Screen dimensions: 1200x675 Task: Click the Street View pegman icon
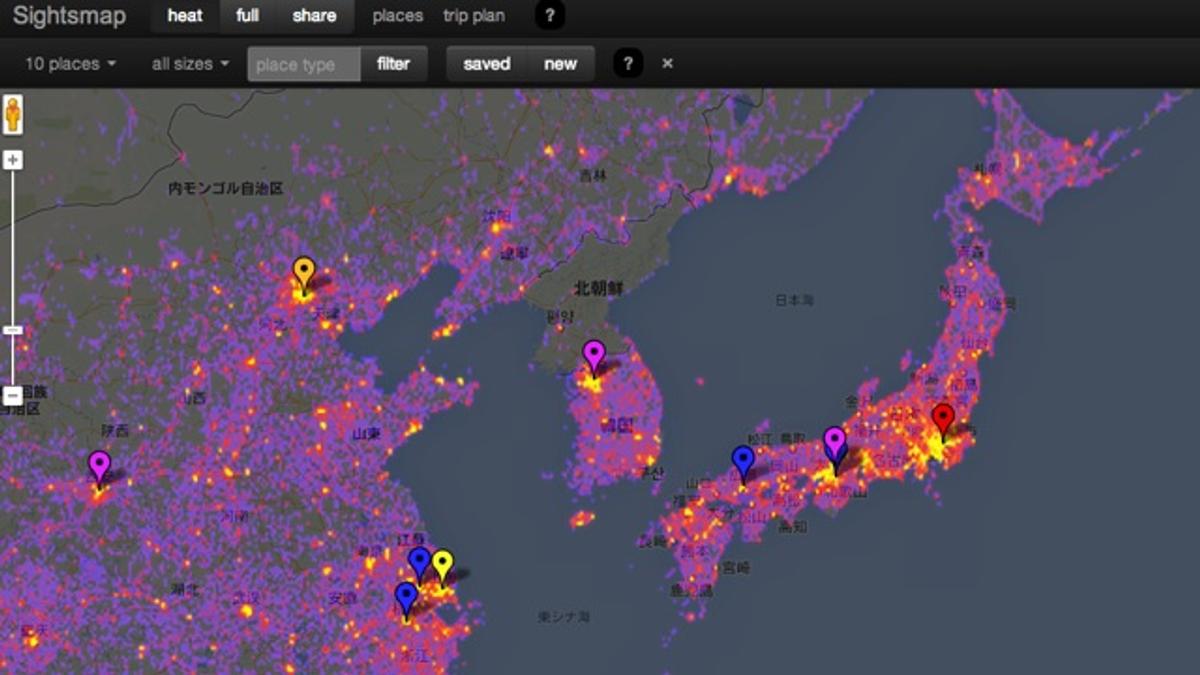[13, 114]
